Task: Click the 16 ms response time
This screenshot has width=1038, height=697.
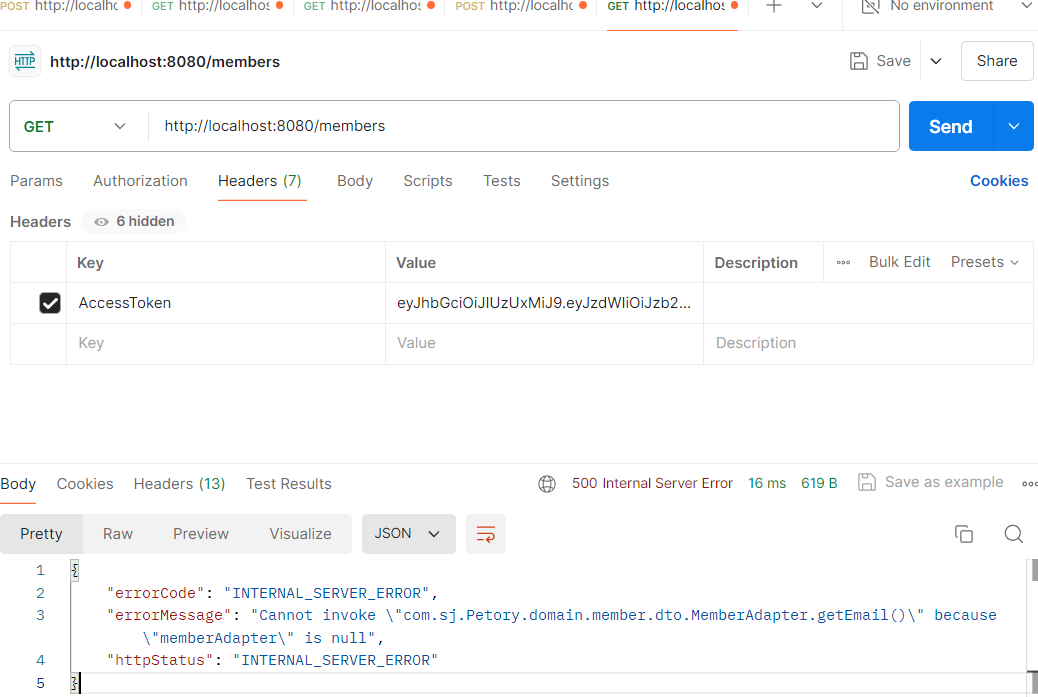Action: click(x=767, y=484)
